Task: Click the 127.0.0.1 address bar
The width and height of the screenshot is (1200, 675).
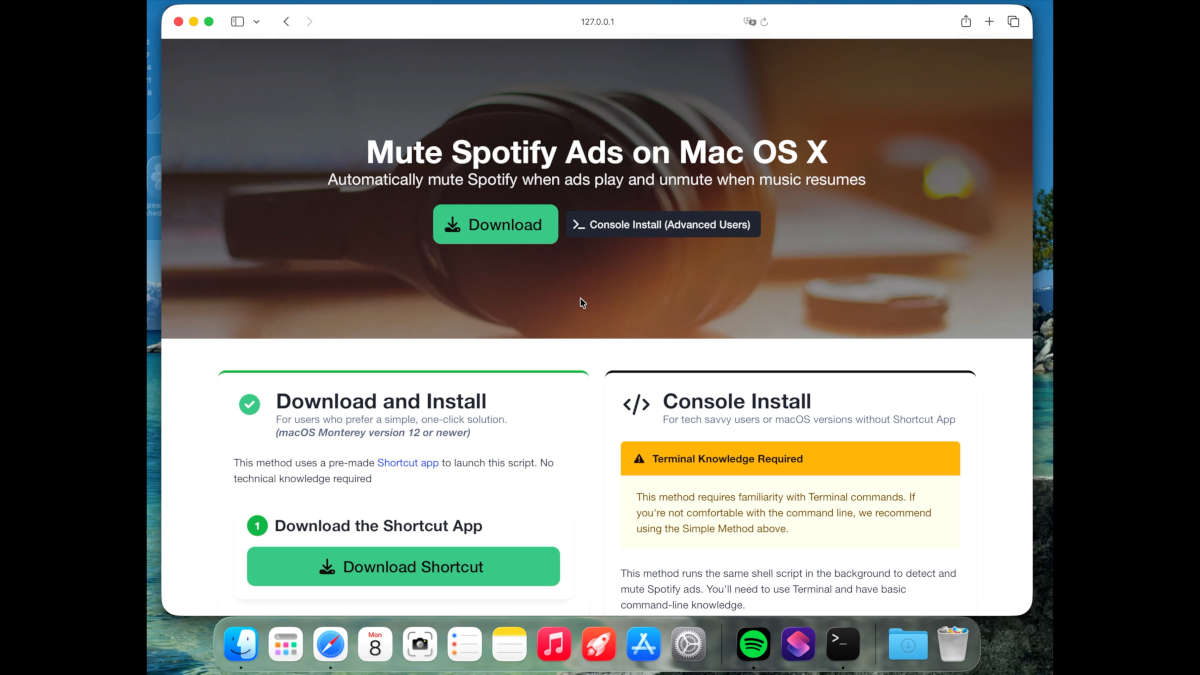Action: coord(597,21)
